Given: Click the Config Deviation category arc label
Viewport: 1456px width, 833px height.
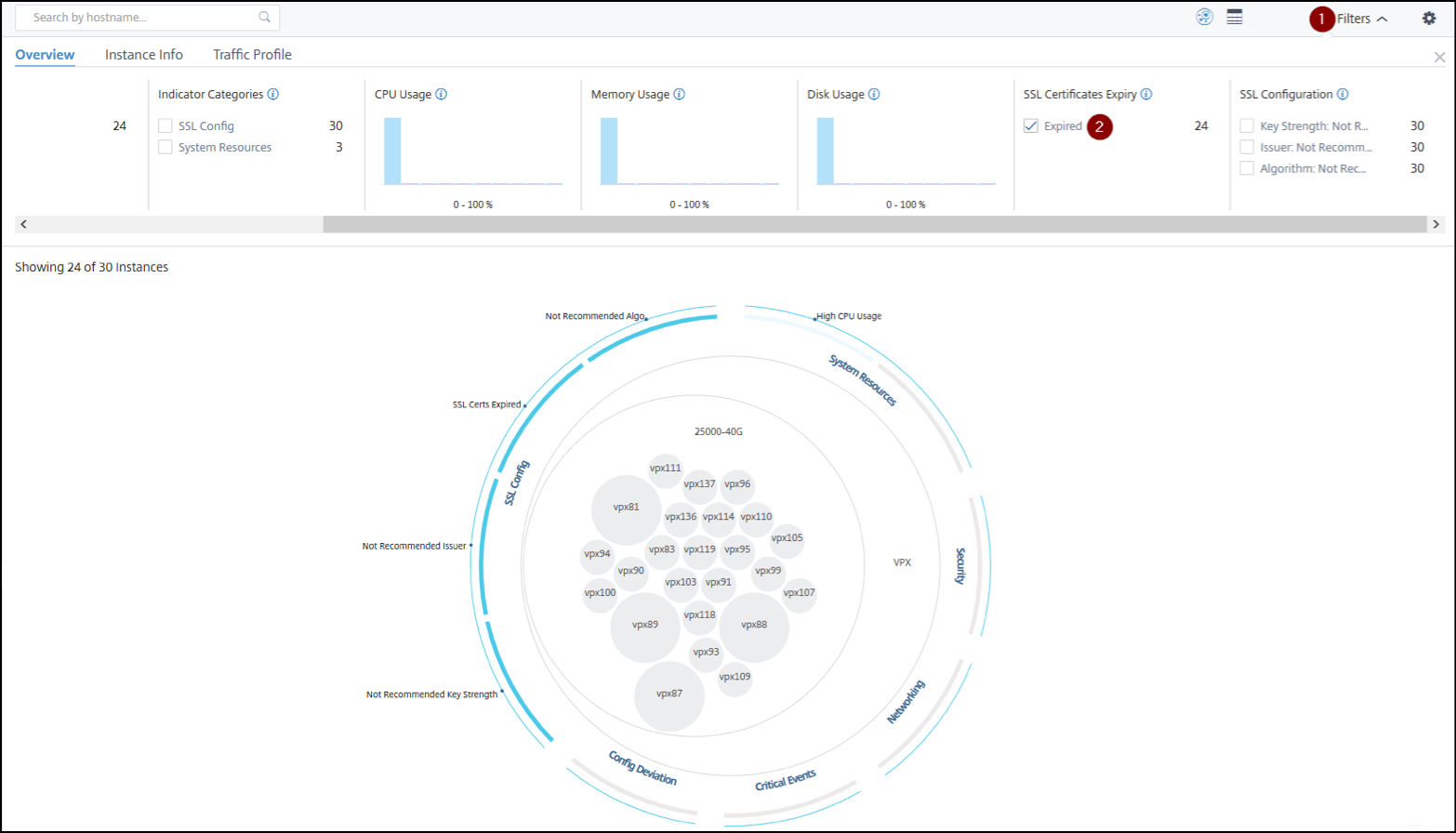Looking at the screenshot, I should coord(642,768).
